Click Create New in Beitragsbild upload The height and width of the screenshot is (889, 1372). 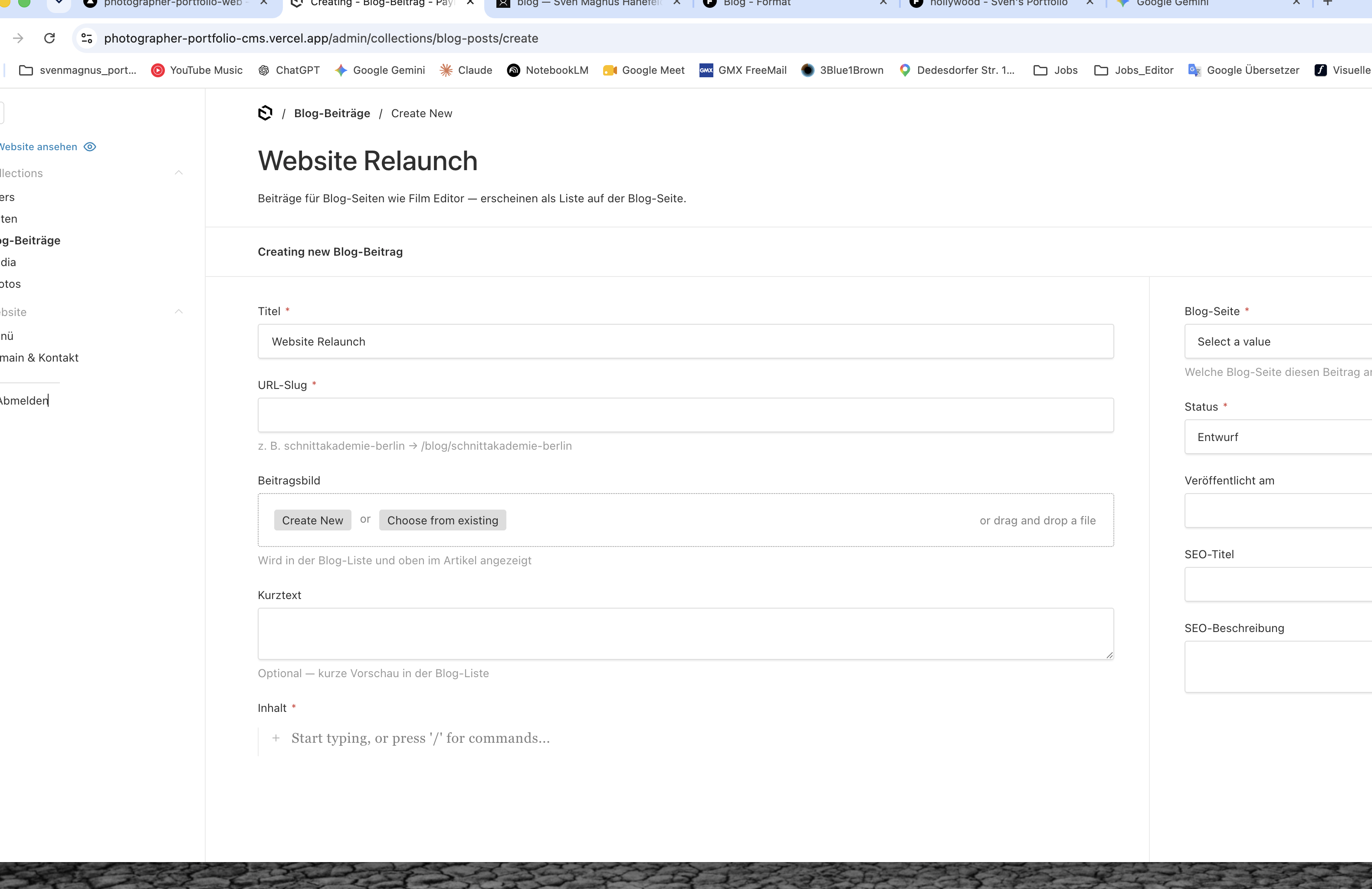312,520
